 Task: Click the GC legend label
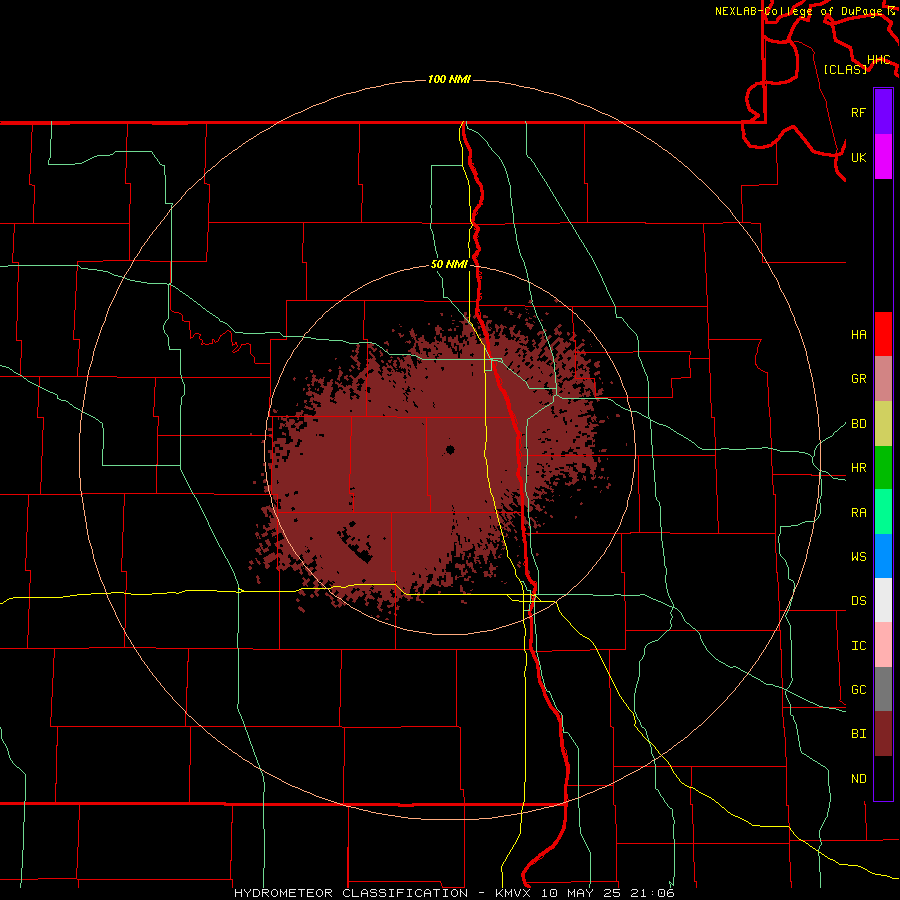click(858, 690)
